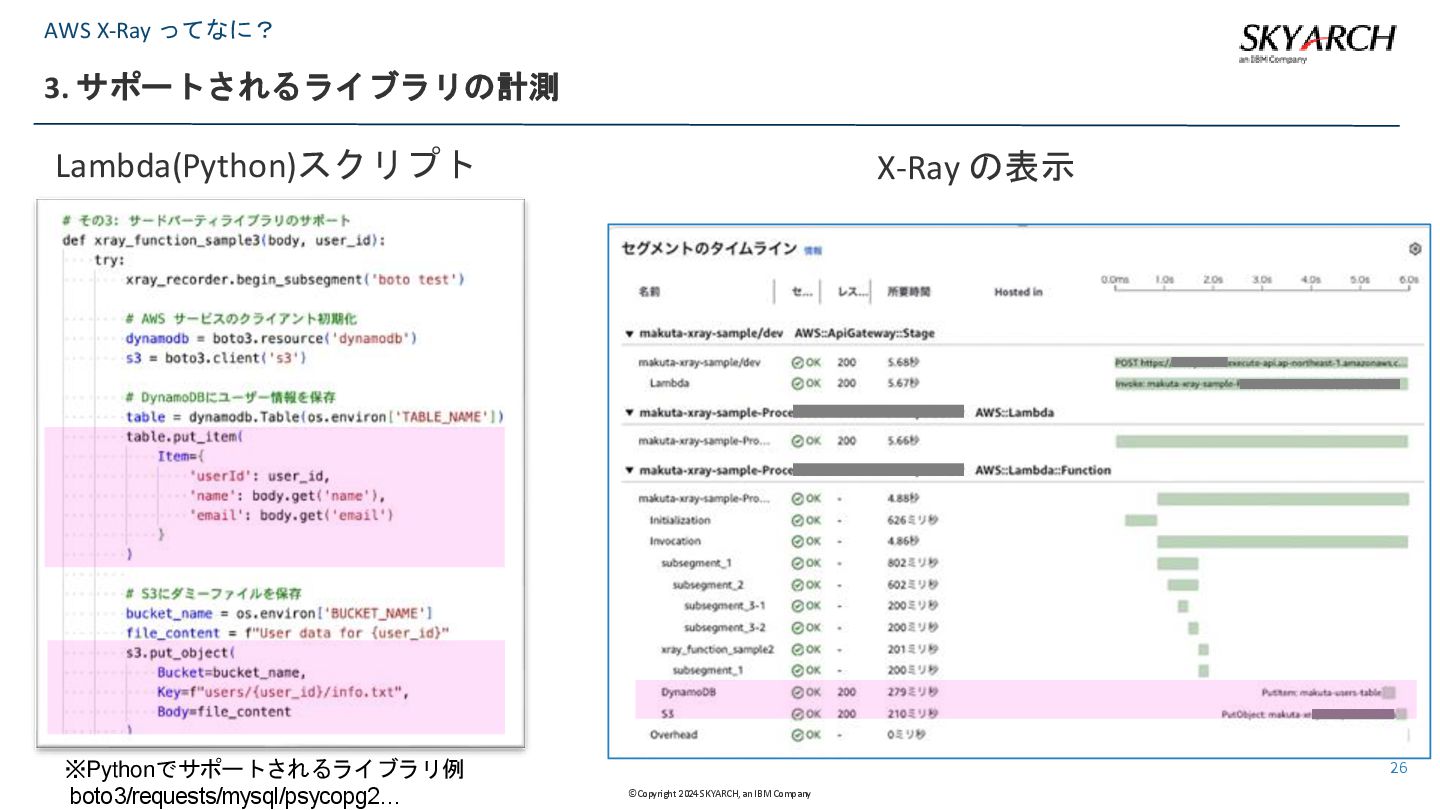
Task: Click the レス... column header
Action: click(x=853, y=292)
